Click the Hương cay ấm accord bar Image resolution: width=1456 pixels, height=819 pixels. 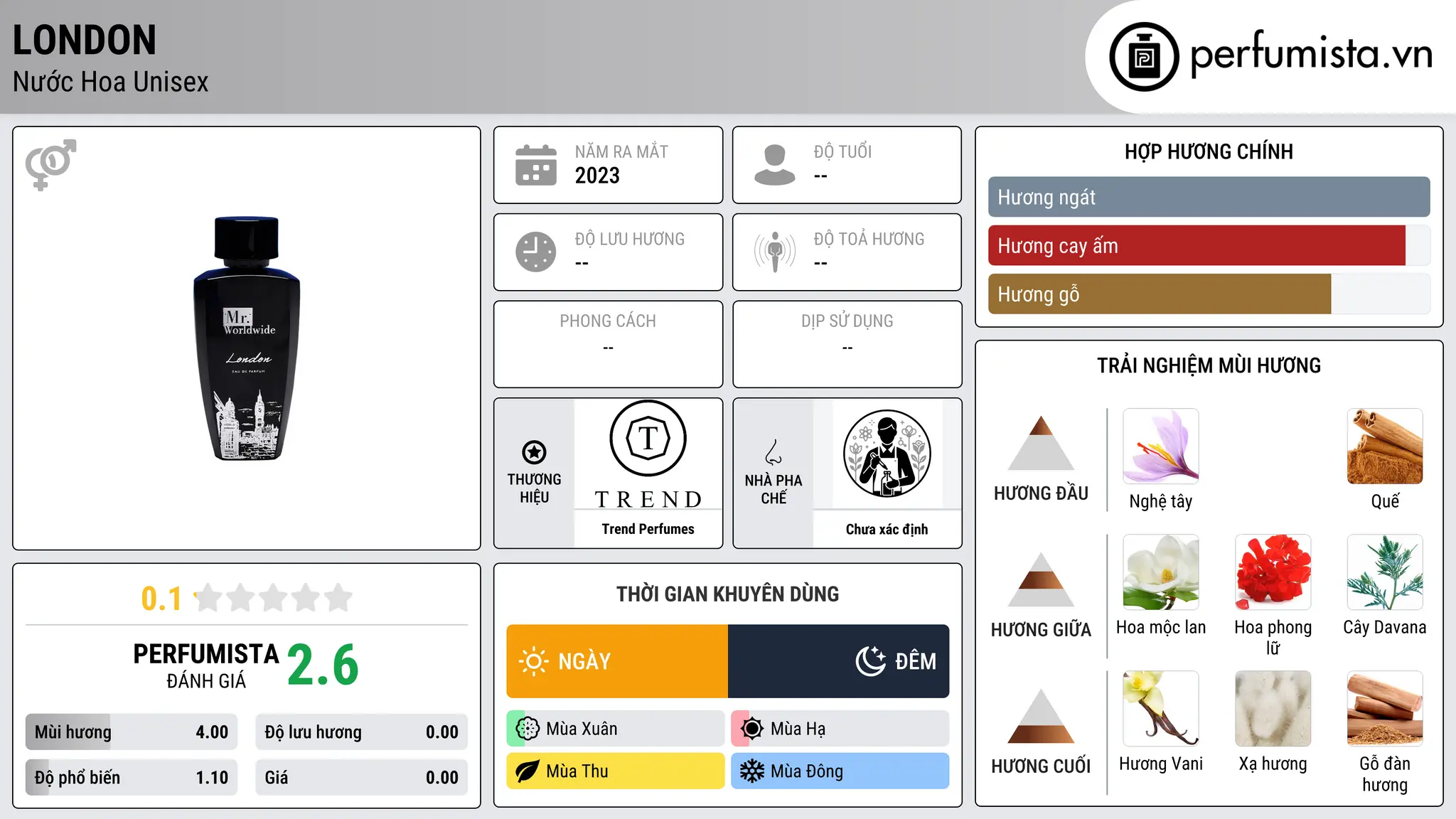point(1209,245)
